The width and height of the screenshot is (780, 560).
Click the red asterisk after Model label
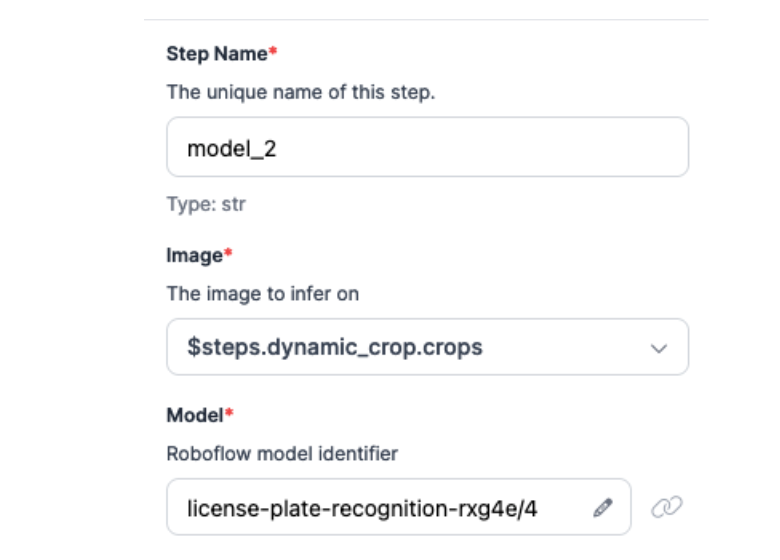(228, 414)
